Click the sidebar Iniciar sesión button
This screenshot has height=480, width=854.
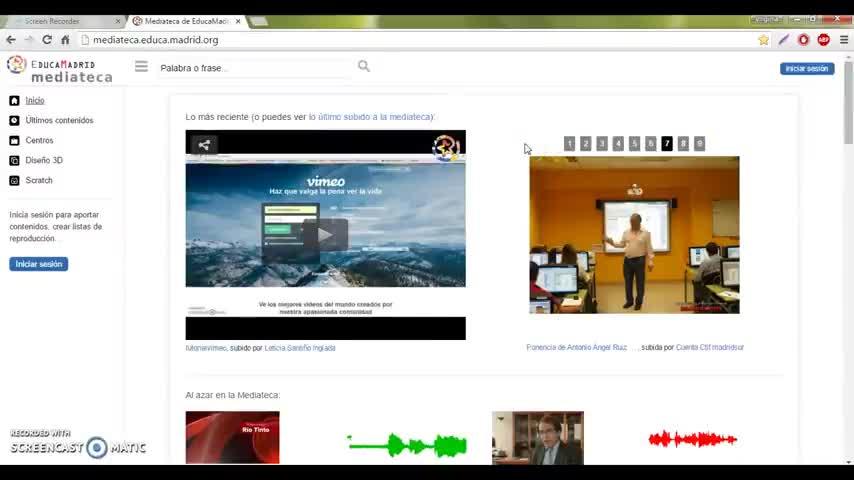click(x=39, y=264)
